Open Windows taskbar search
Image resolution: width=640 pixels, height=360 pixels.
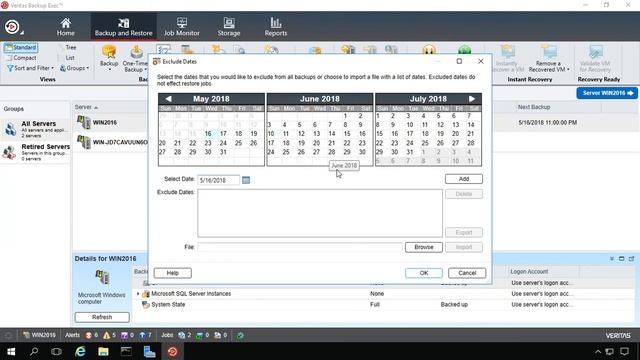34,351
